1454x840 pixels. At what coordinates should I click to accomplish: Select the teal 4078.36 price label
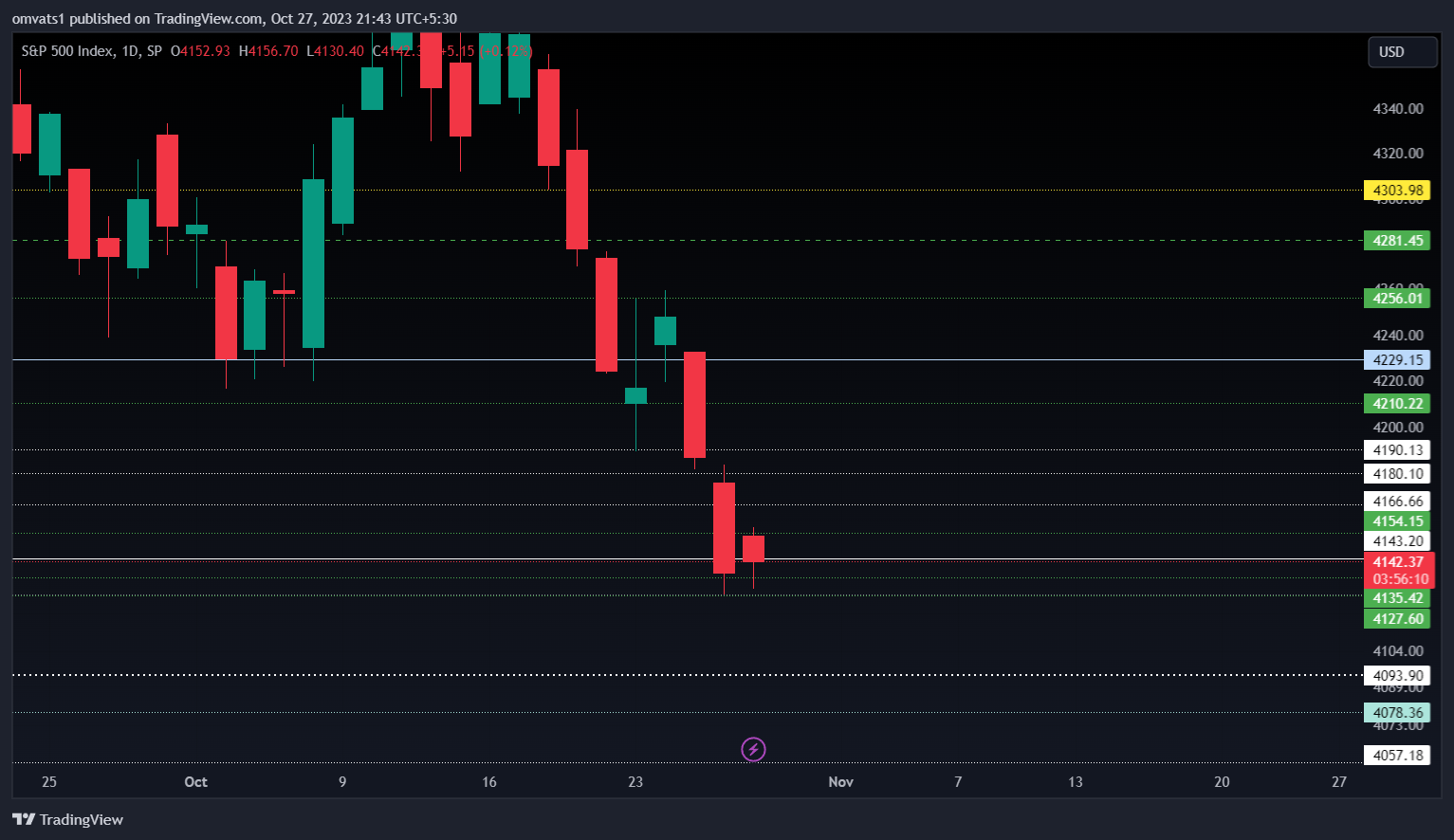(1396, 713)
